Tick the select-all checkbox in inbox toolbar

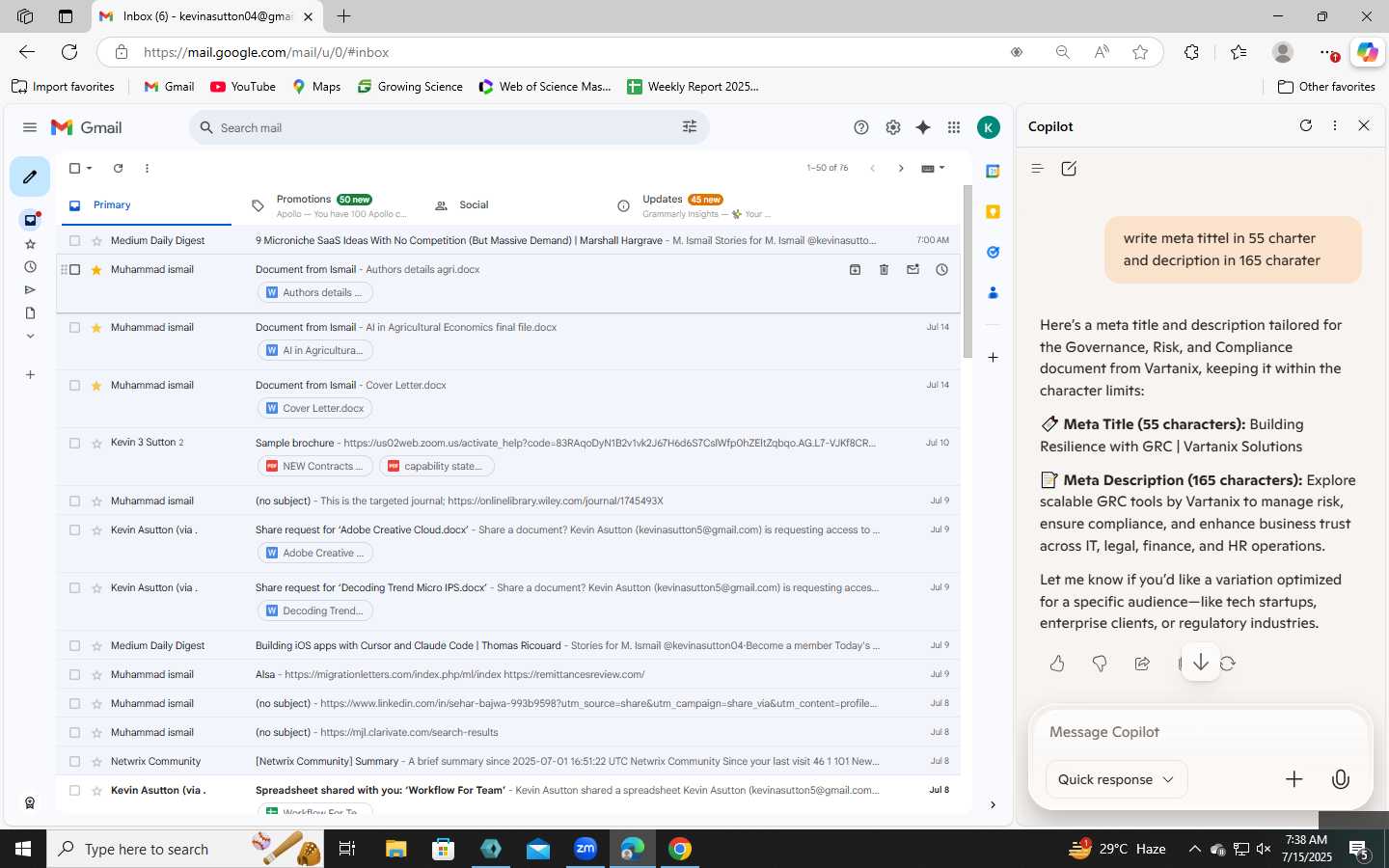point(74,168)
